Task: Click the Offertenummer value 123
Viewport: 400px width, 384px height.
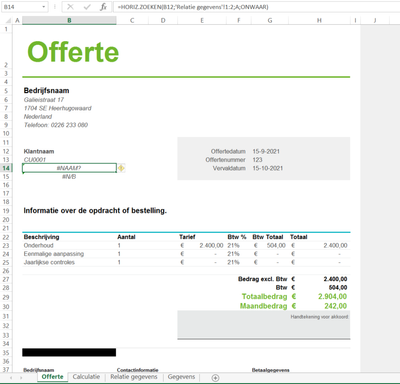Action: click(257, 160)
